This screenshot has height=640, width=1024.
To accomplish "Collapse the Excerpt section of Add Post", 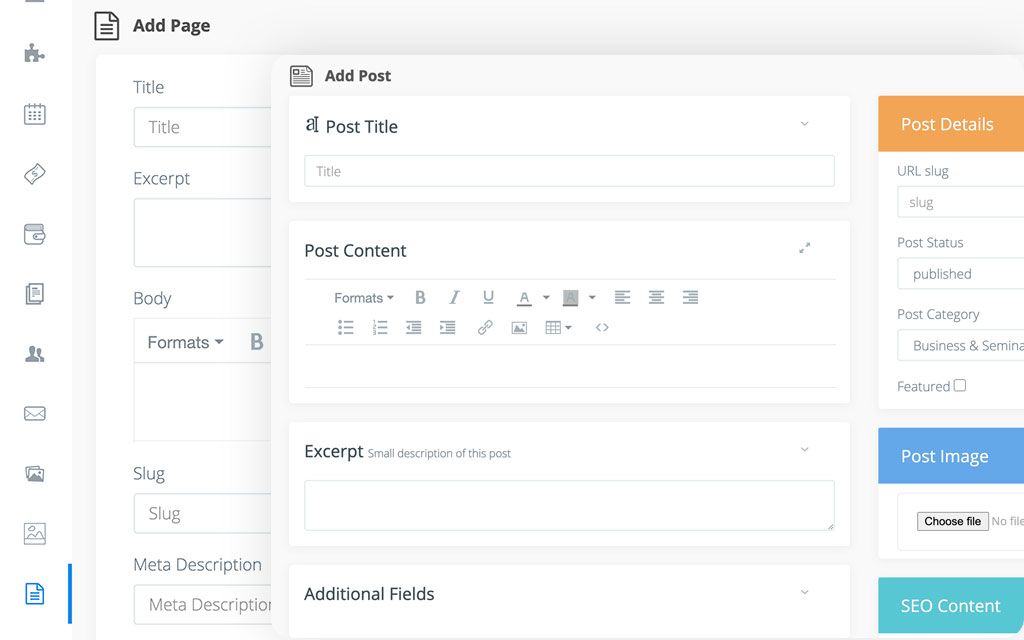I will pyautogui.click(x=805, y=450).
